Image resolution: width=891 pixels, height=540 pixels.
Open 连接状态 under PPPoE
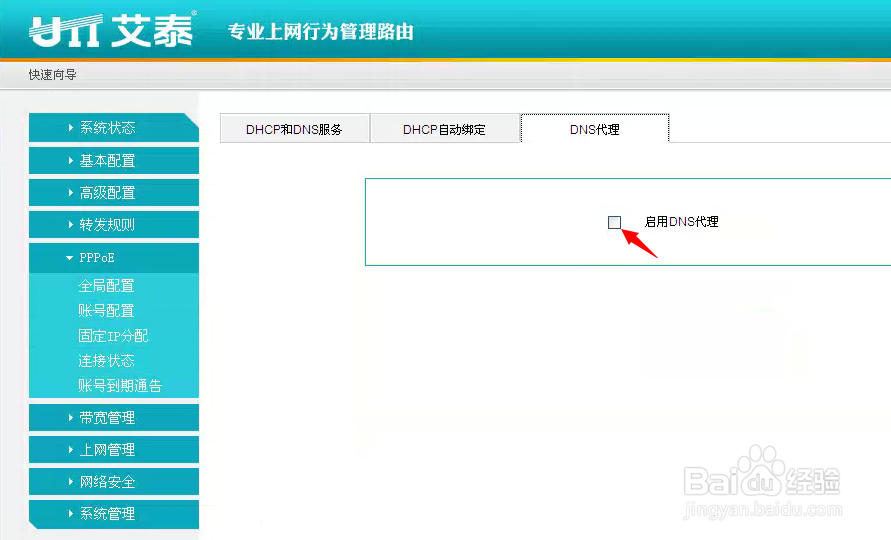point(106,360)
